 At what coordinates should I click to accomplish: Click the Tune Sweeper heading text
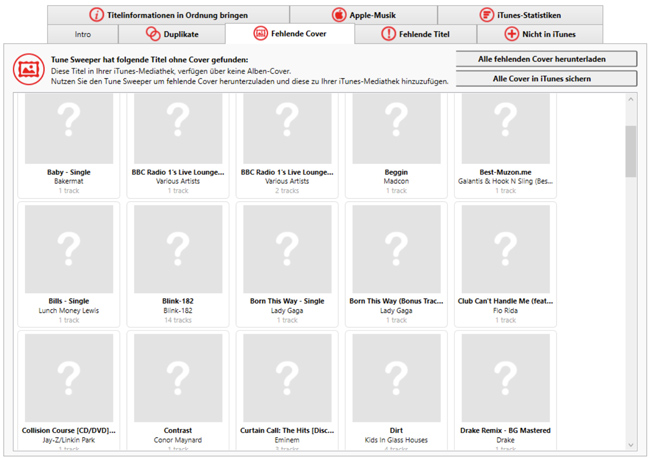150,60
